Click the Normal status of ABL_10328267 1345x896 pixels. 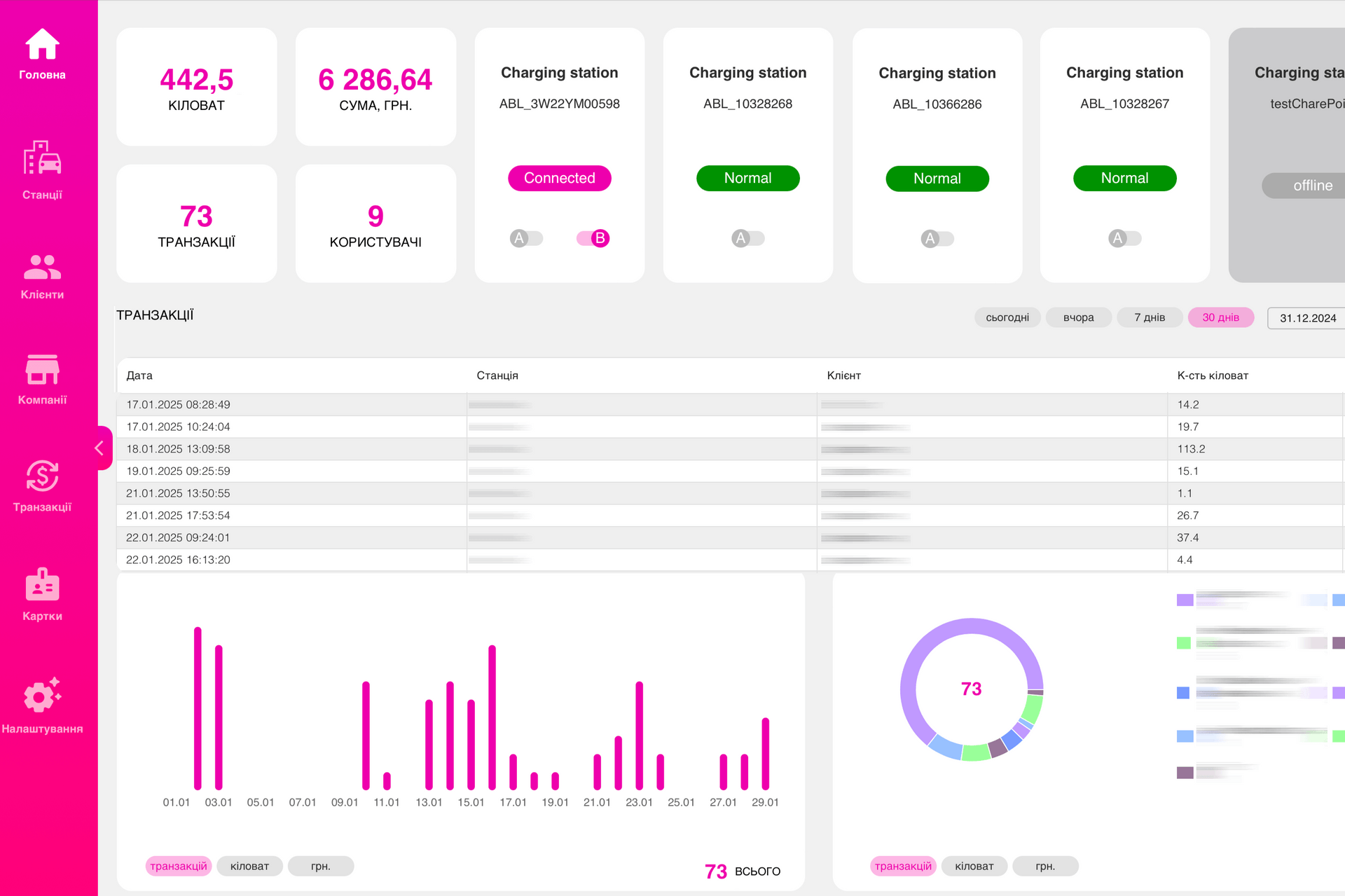point(1125,178)
